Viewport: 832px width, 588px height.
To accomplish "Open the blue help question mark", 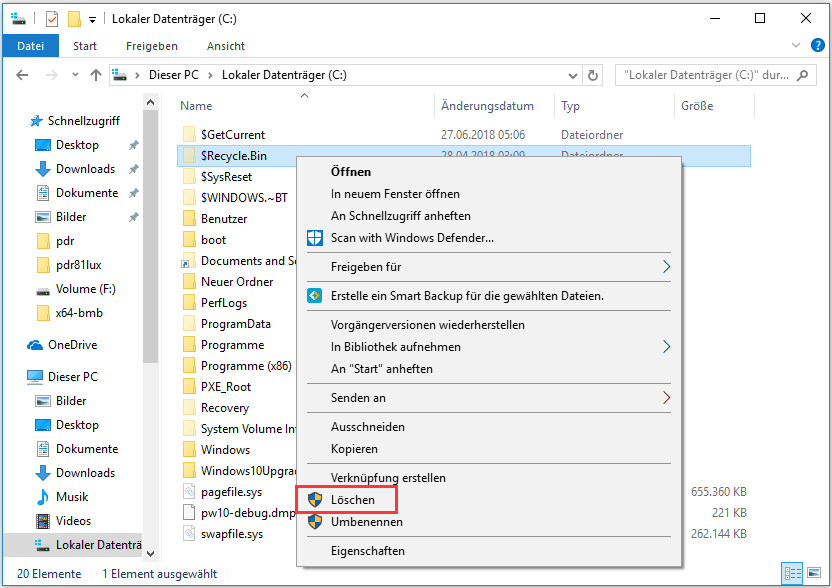I will click(818, 46).
